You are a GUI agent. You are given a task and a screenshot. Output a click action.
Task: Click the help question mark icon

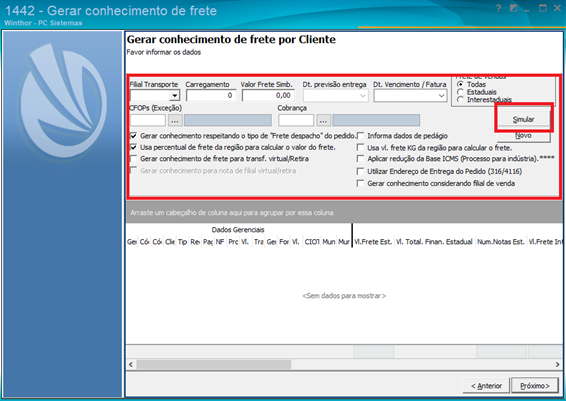[498, 8]
